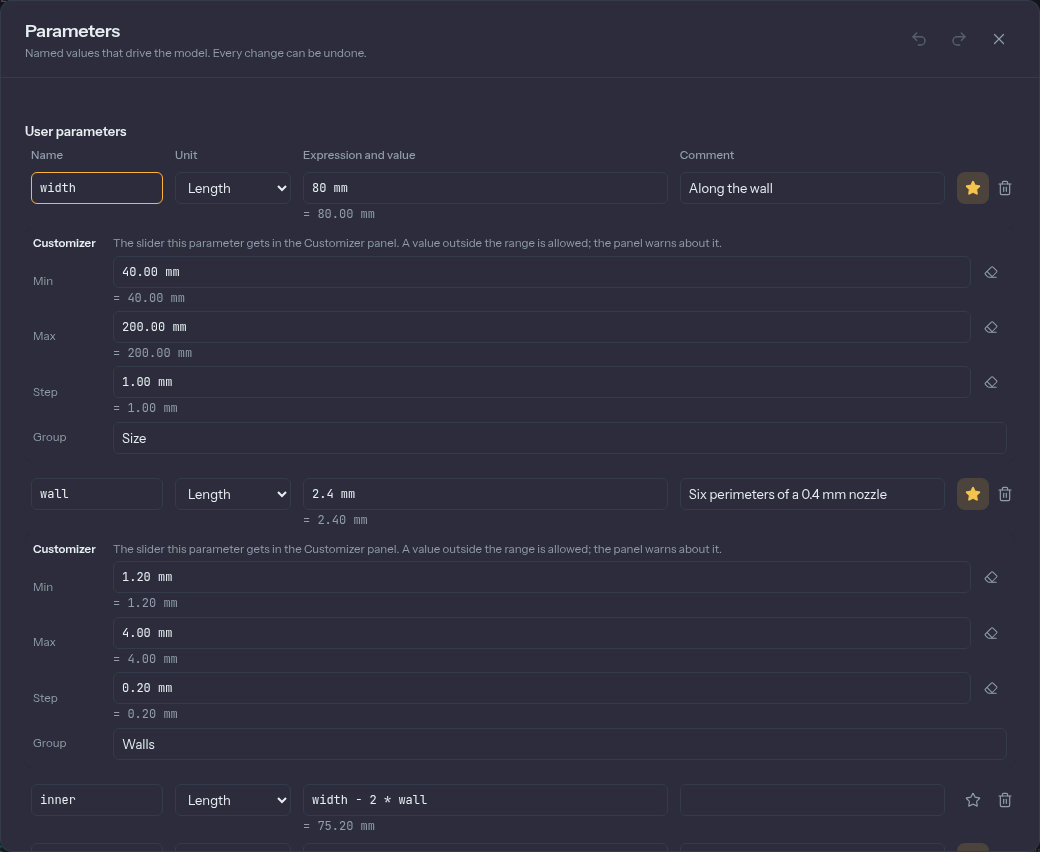This screenshot has height=852, width=1040.
Task: Toggle the favorite star for width
Action: (973, 188)
